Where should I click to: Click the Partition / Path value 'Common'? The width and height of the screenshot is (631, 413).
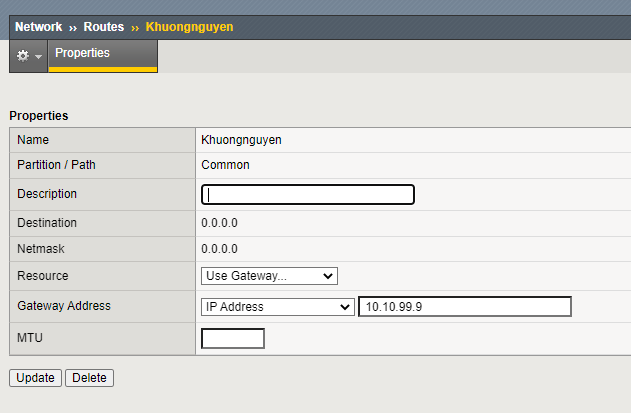(225, 165)
